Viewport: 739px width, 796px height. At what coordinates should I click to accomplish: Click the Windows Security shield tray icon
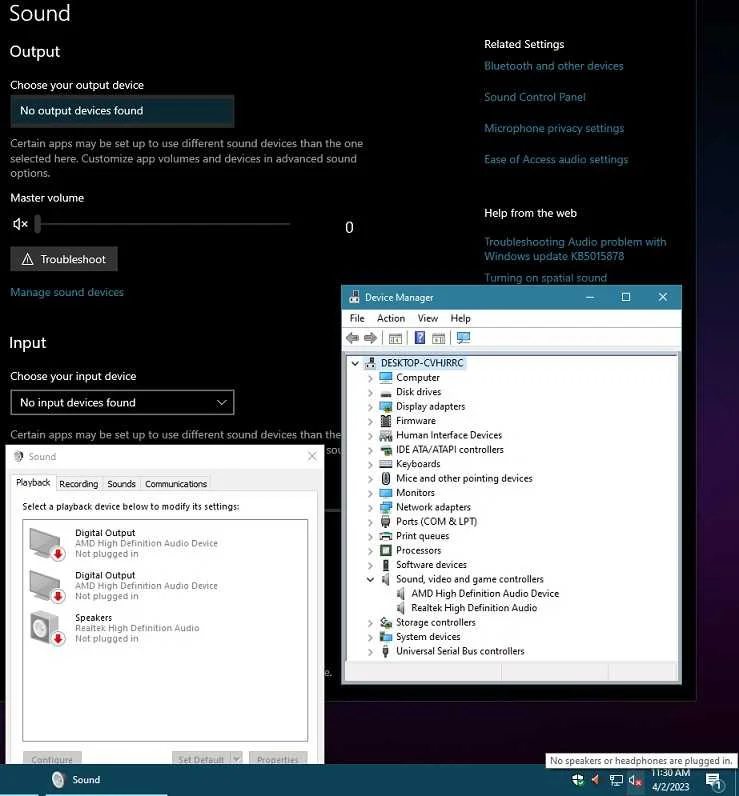(x=578, y=779)
